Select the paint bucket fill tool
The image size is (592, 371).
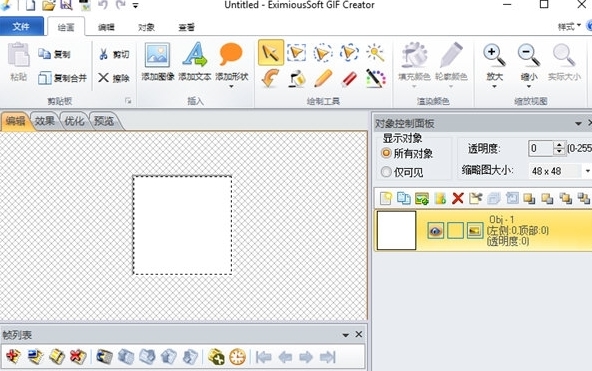pos(297,79)
